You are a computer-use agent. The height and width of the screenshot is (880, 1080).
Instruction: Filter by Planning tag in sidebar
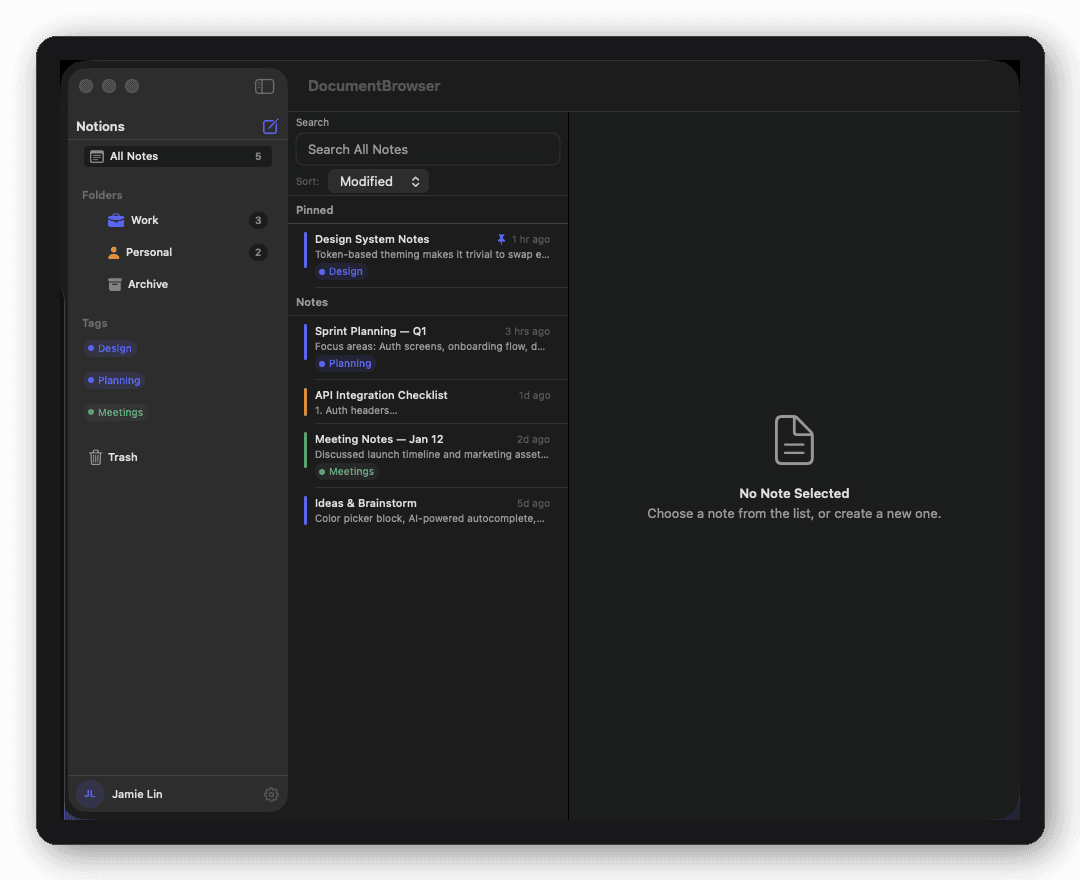point(114,380)
